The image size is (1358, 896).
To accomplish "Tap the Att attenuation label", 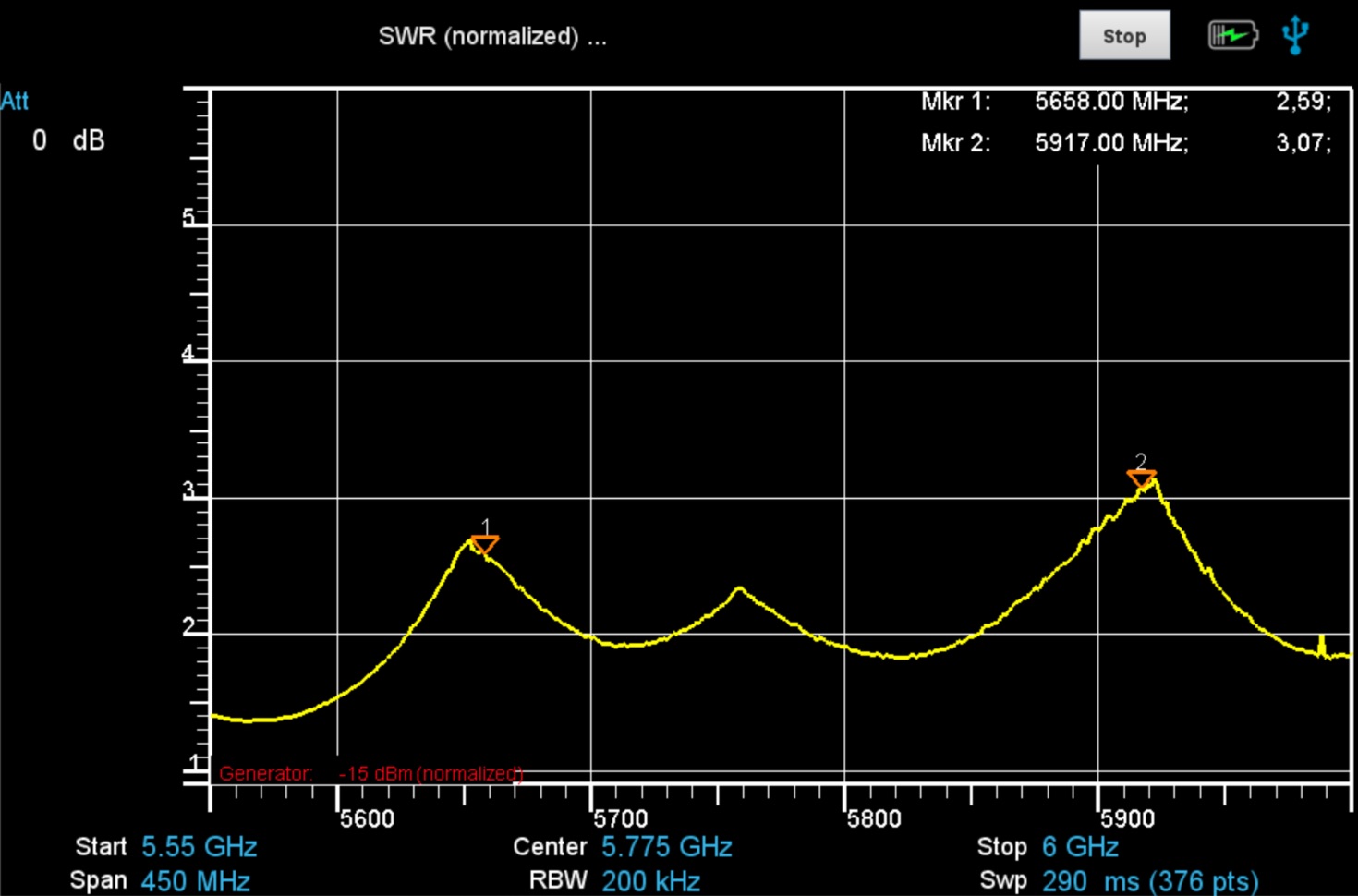I will click(15, 102).
